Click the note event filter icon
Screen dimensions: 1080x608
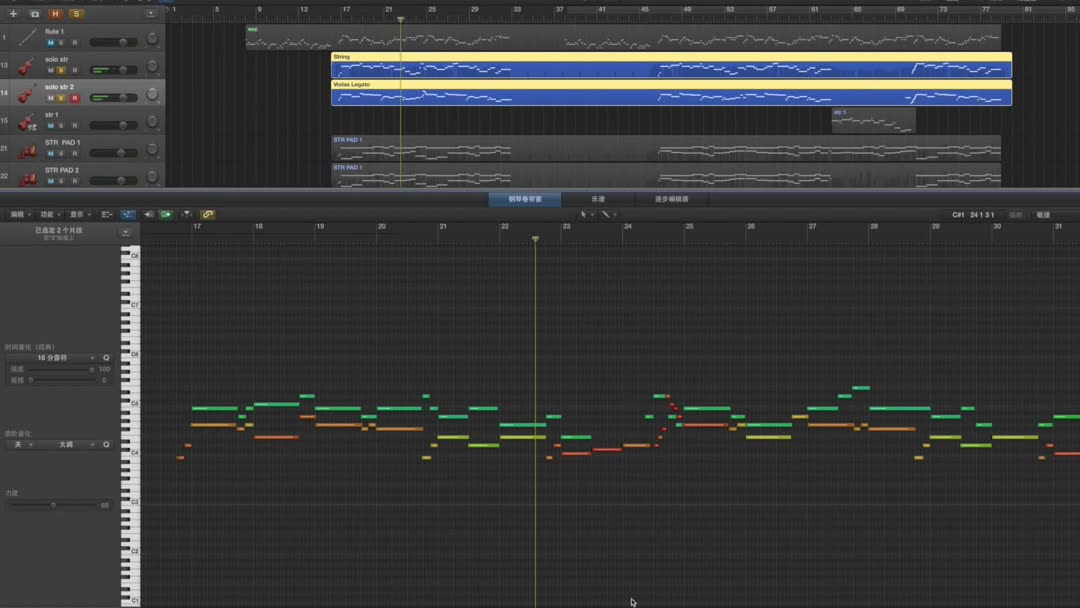186,213
